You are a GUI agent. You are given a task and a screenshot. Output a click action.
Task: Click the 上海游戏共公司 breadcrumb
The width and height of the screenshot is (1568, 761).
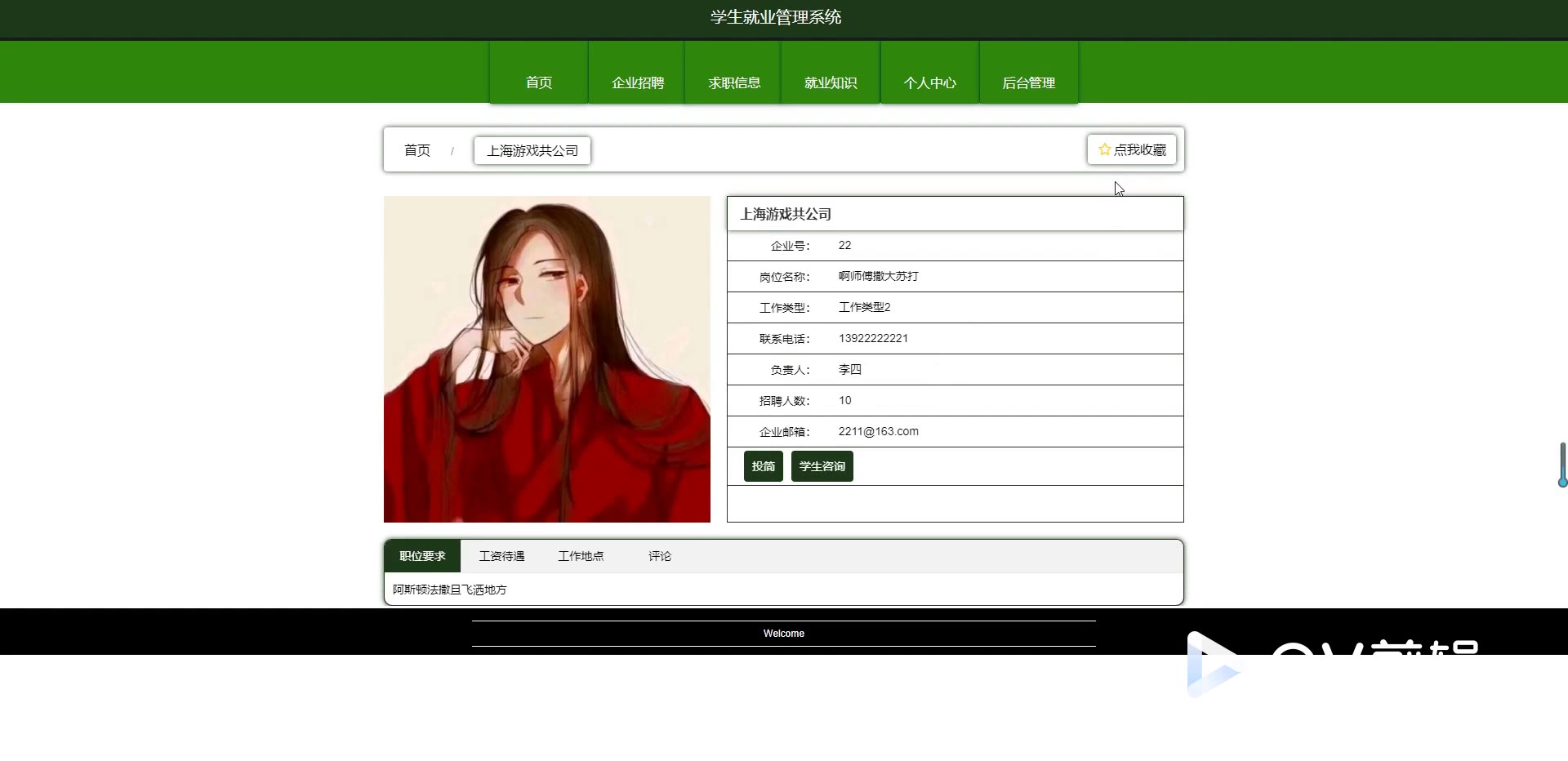532,150
